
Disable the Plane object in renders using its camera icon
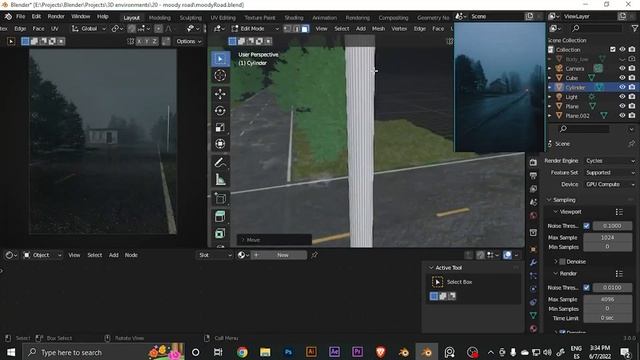632,106
